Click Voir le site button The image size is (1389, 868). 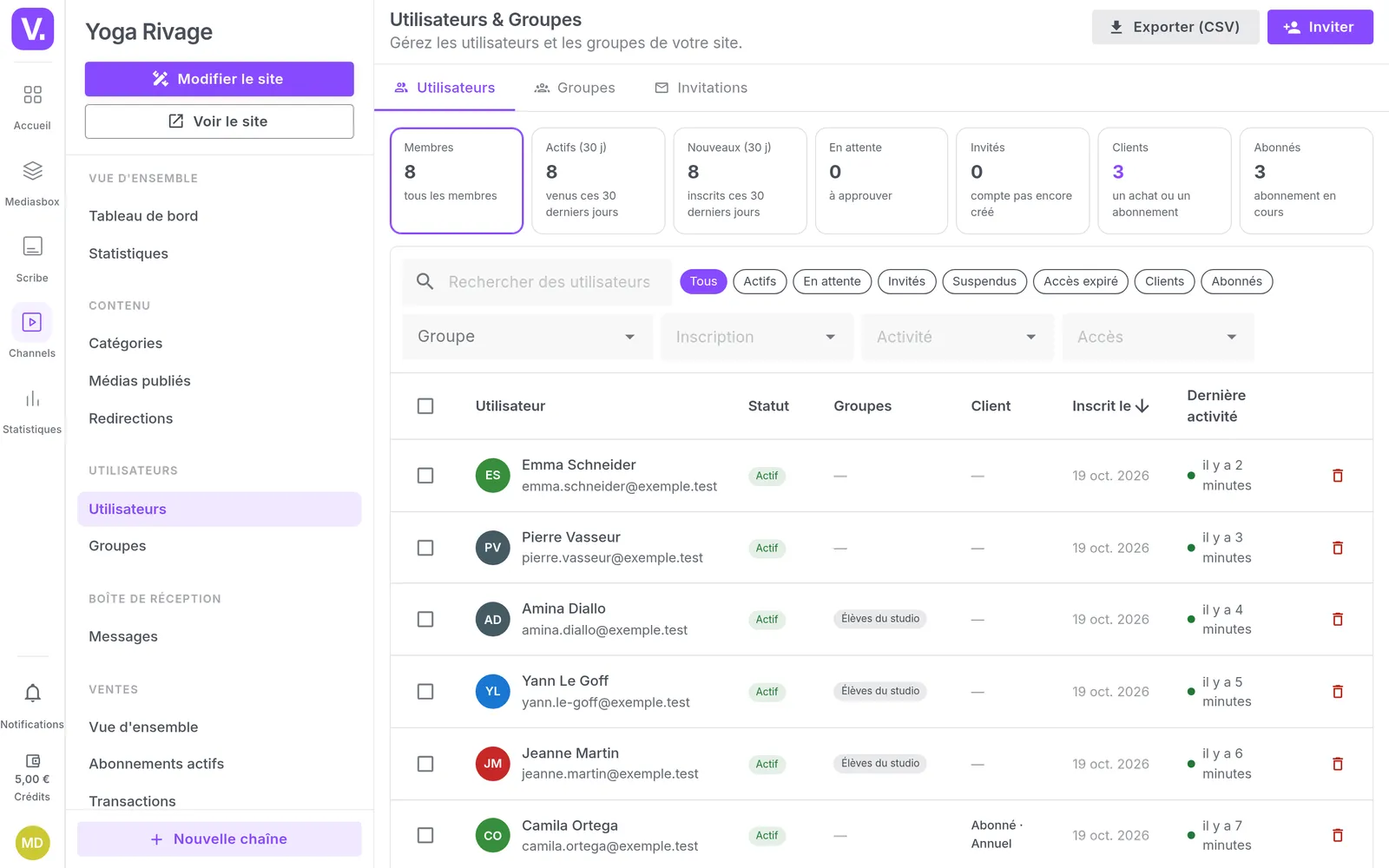[219, 122]
